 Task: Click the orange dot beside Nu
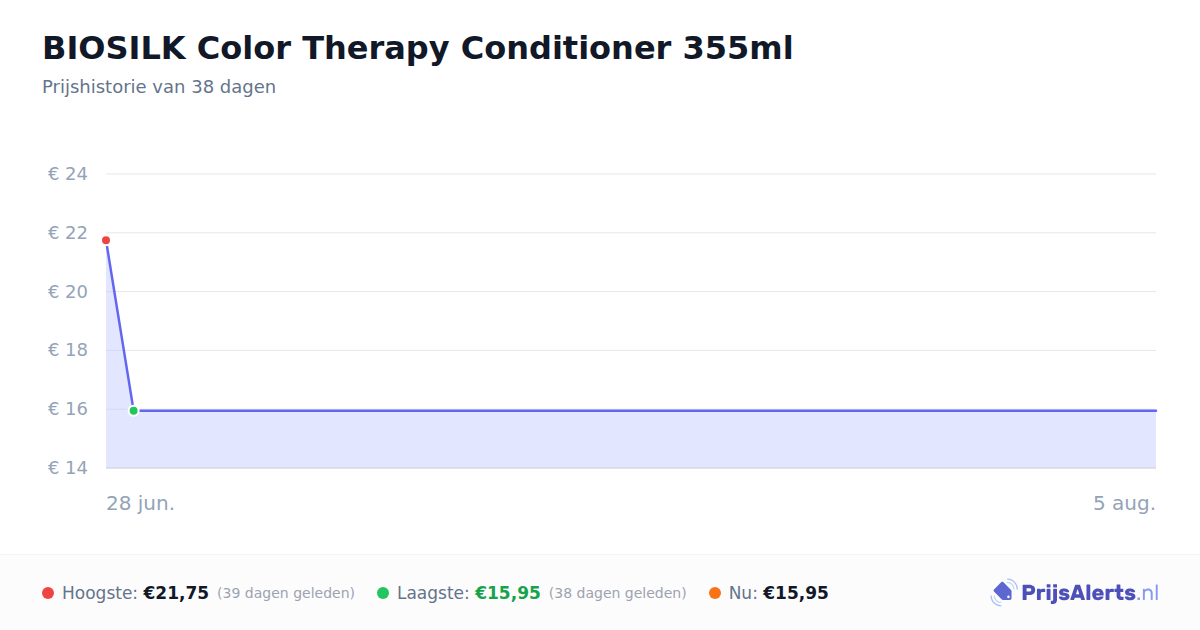coord(715,593)
